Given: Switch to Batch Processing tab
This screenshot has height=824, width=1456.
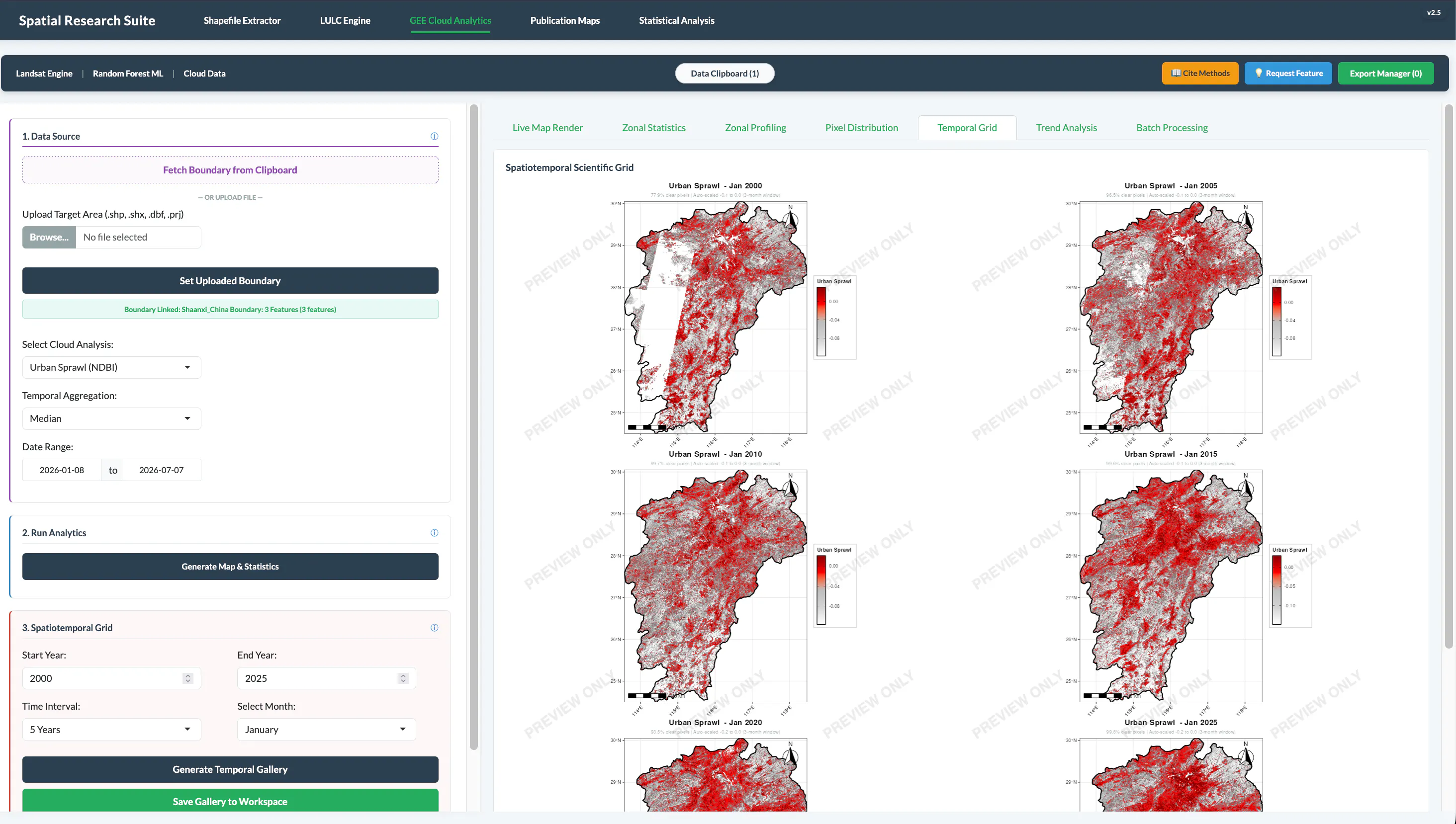Looking at the screenshot, I should [1172, 128].
